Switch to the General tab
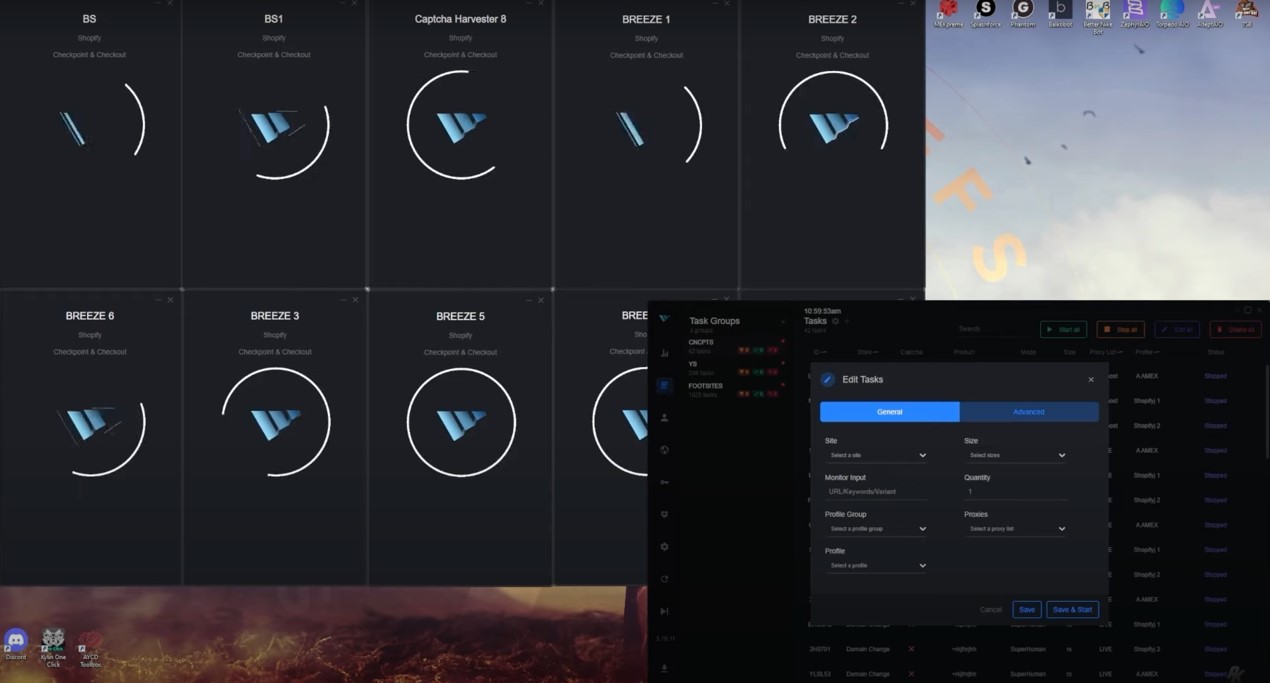 pos(890,412)
